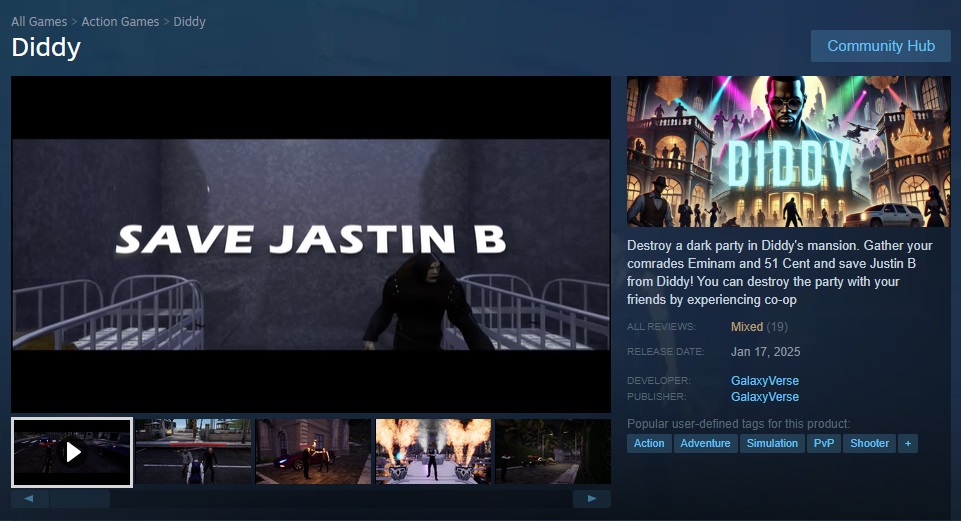This screenshot has width=961, height=521.
Task: Select the street scene screenshot thumbnail with three characters
Action: (x=193, y=452)
